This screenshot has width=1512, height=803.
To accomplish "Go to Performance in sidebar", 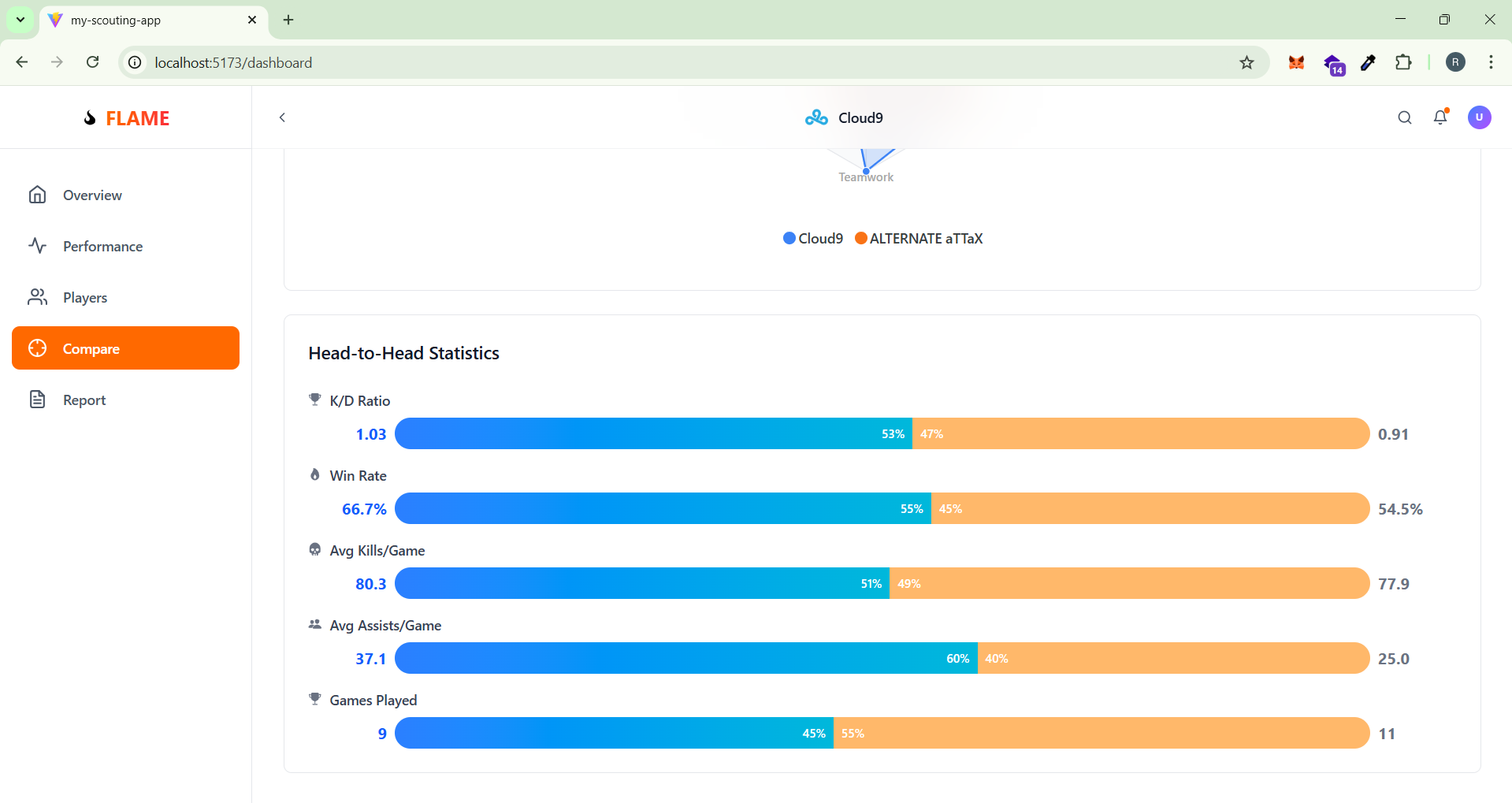I will click(x=125, y=246).
